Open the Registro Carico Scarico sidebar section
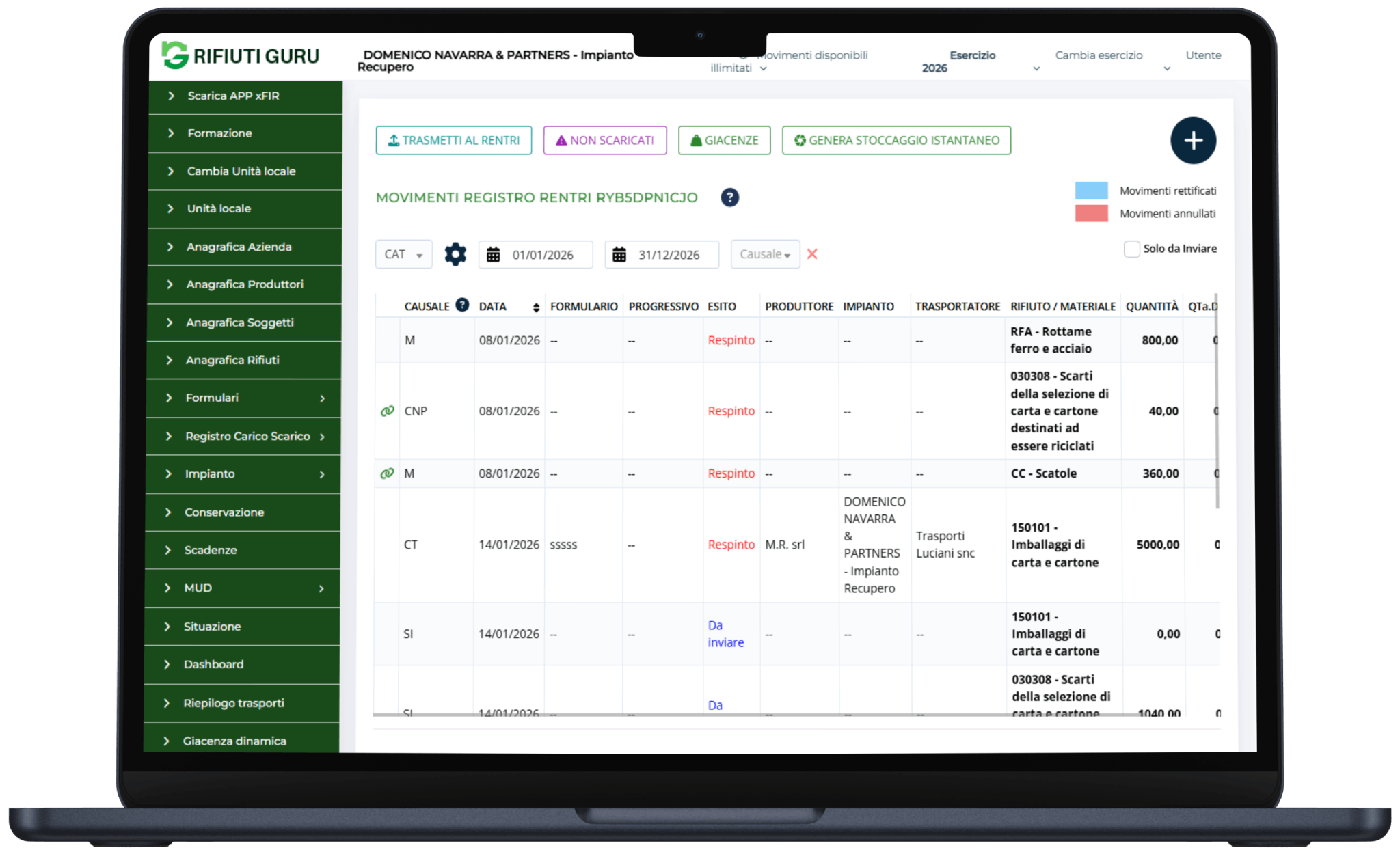The height and width of the screenshot is (865, 1400). click(x=246, y=436)
